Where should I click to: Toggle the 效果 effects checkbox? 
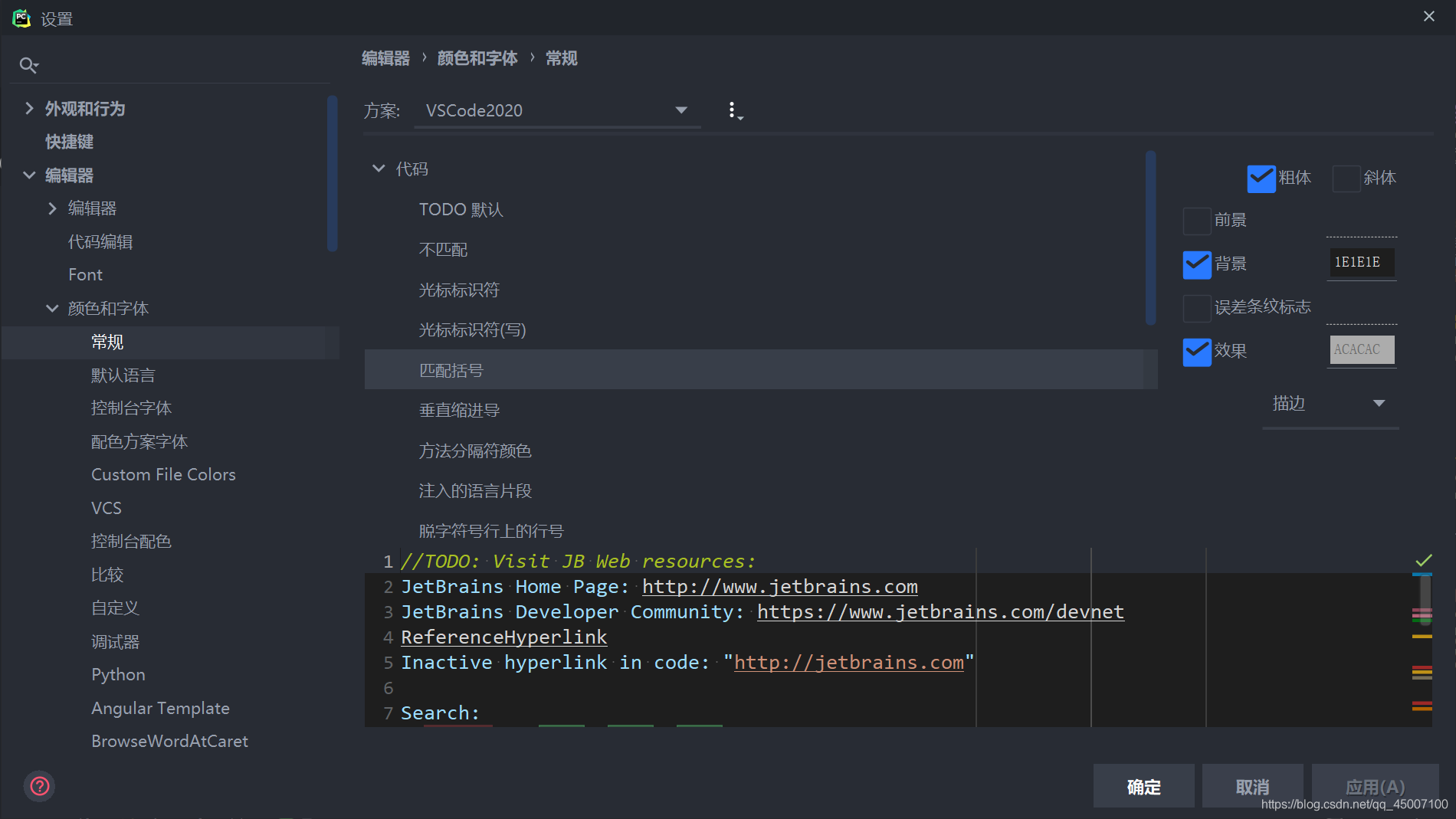point(1197,352)
